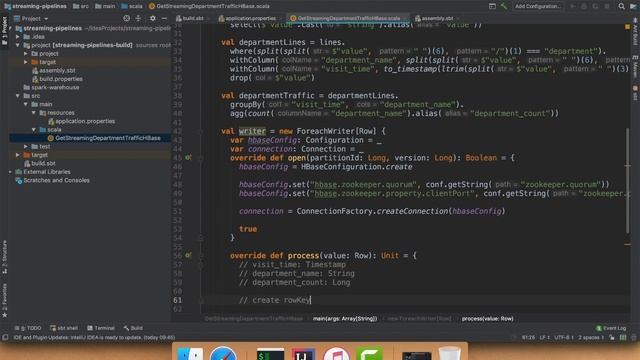640x360 pixels.
Task: Select GetStreamingDepartmentTrafficHBase in project tree
Action: pyautogui.click(x=104, y=138)
